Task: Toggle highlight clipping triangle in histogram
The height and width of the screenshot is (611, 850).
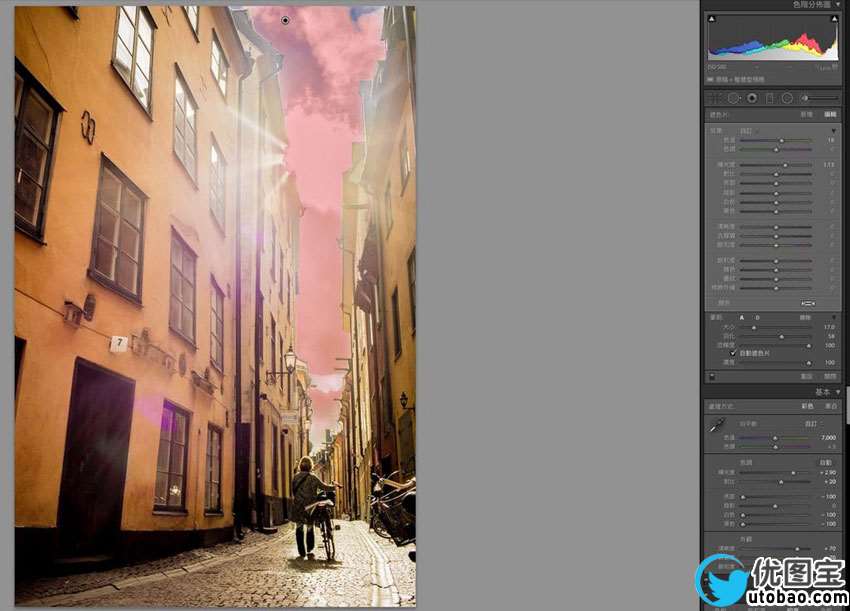Action: [x=834, y=19]
